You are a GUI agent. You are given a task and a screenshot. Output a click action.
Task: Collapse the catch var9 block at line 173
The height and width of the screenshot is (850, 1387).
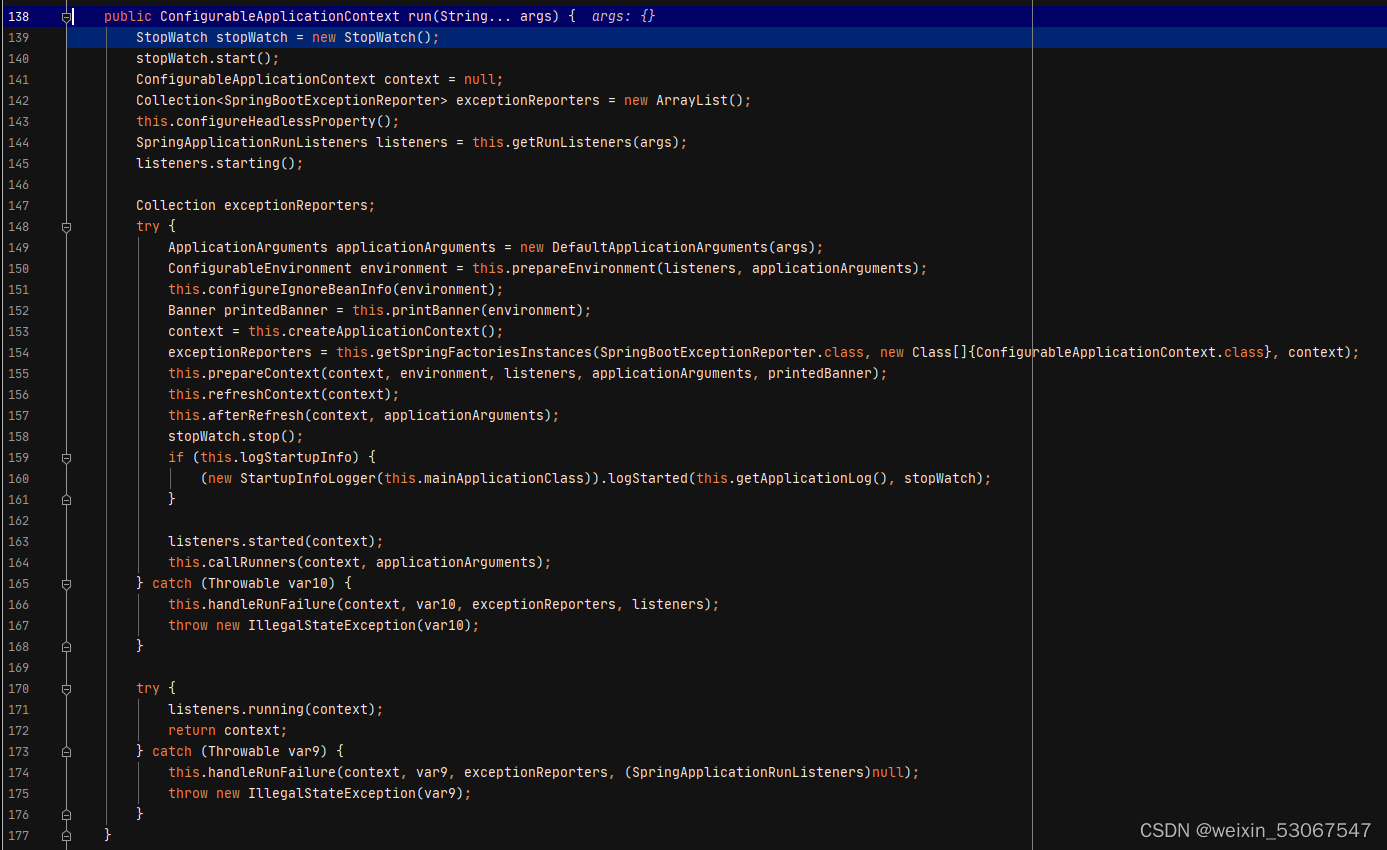(66, 752)
